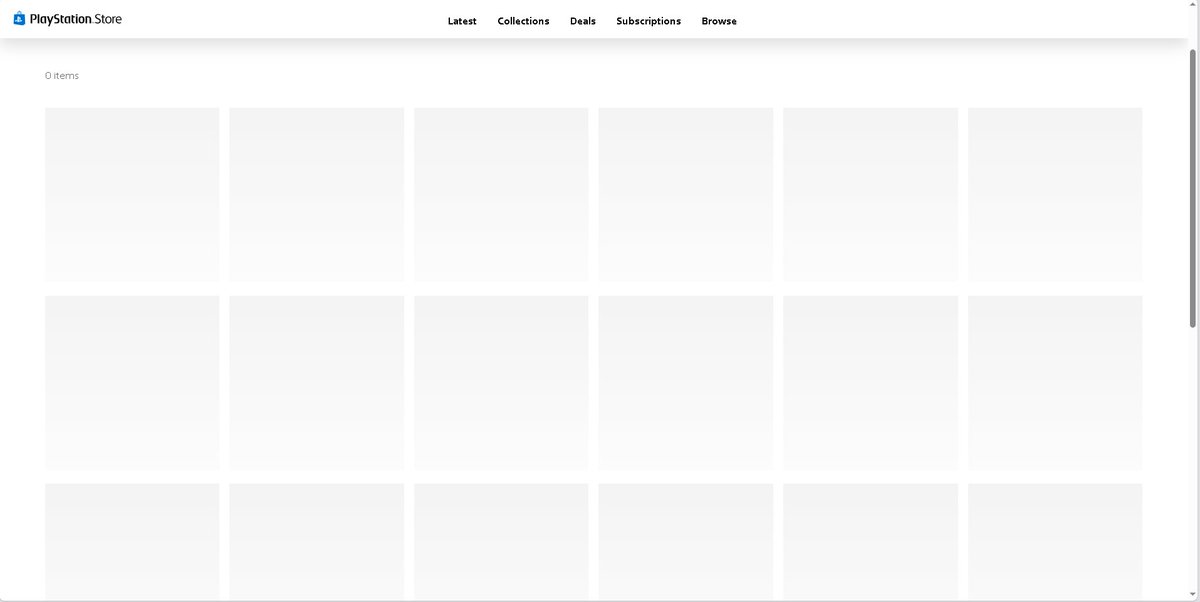Click the '0 items' count text
The height and width of the screenshot is (602, 1200).
coord(62,76)
